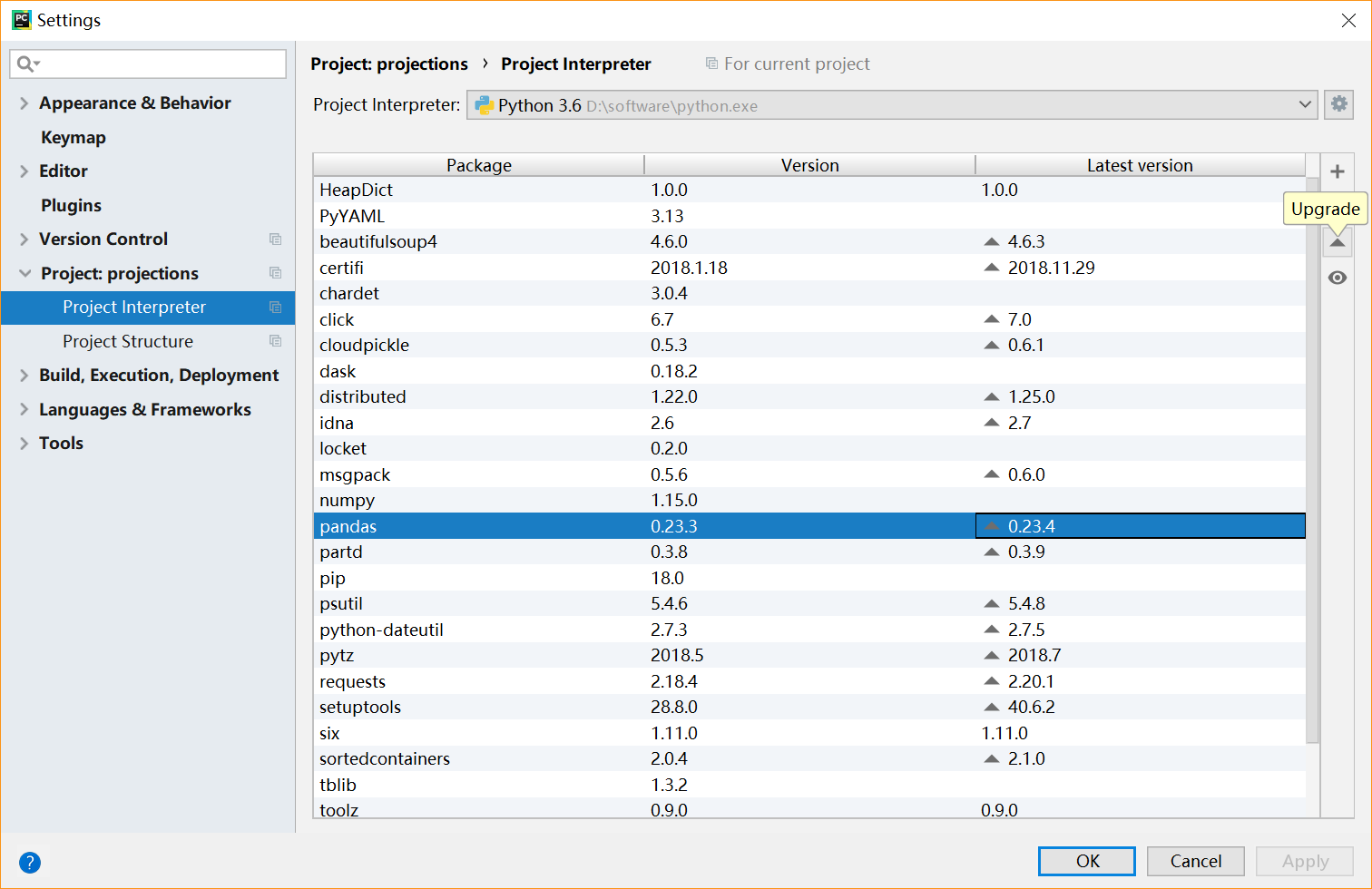The height and width of the screenshot is (889, 1372).
Task: Select the HeapDict package row
Action: point(809,190)
